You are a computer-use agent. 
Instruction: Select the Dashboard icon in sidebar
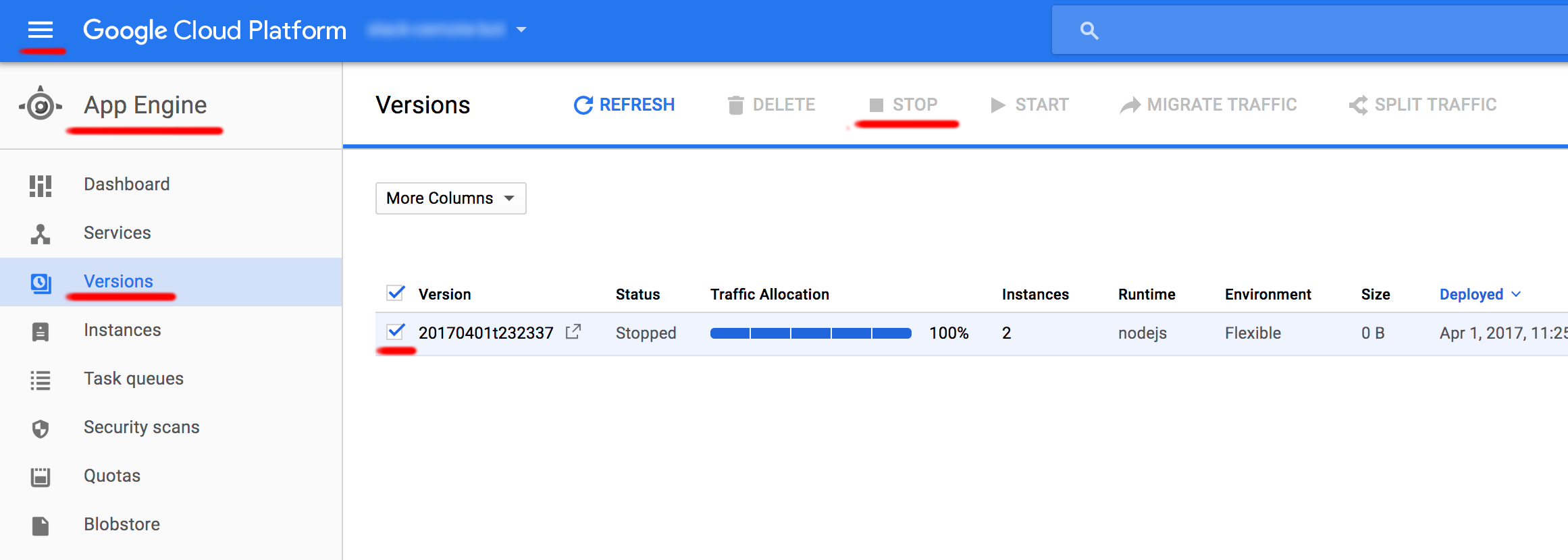(41, 184)
